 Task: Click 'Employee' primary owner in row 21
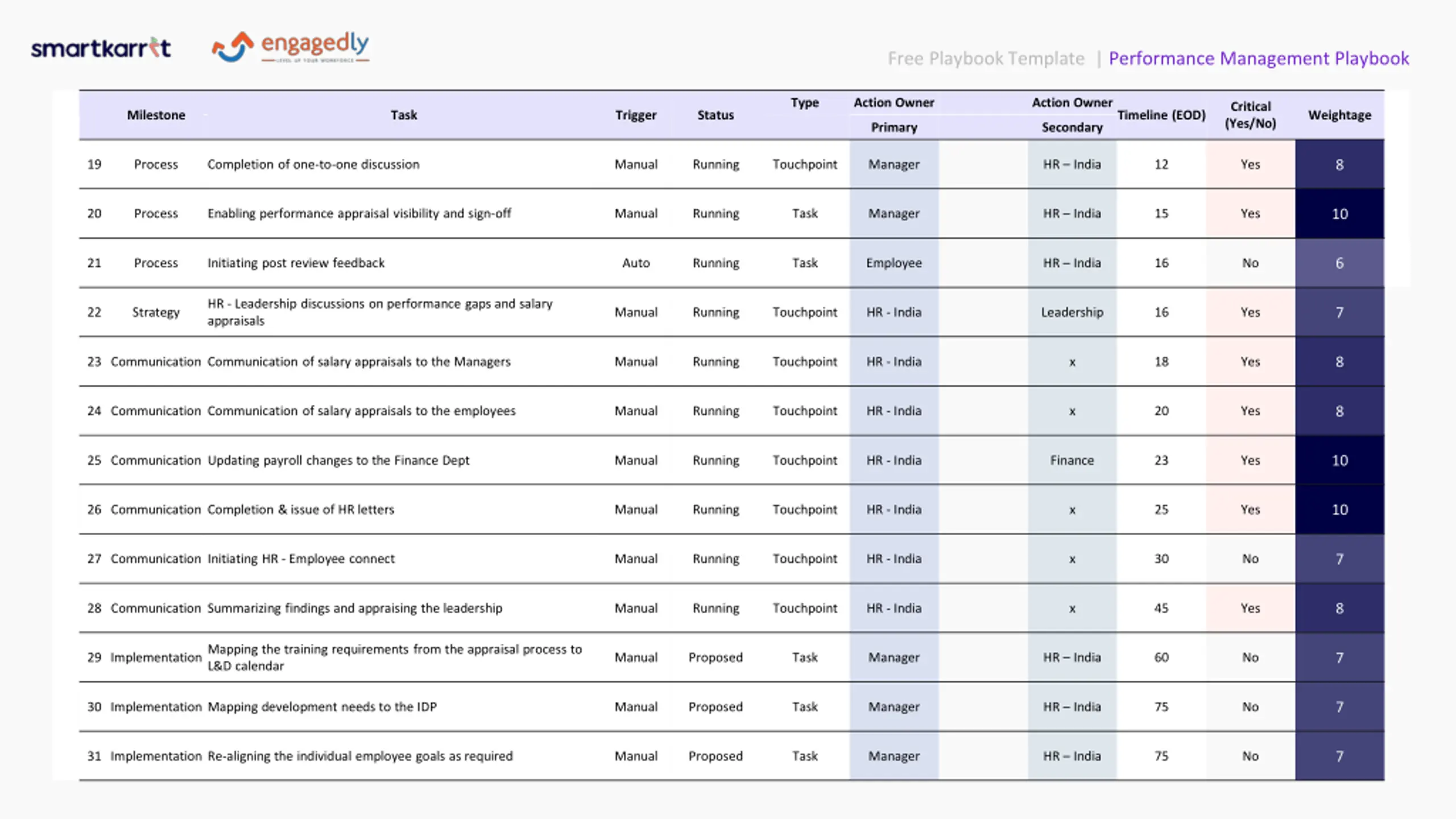click(x=894, y=263)
